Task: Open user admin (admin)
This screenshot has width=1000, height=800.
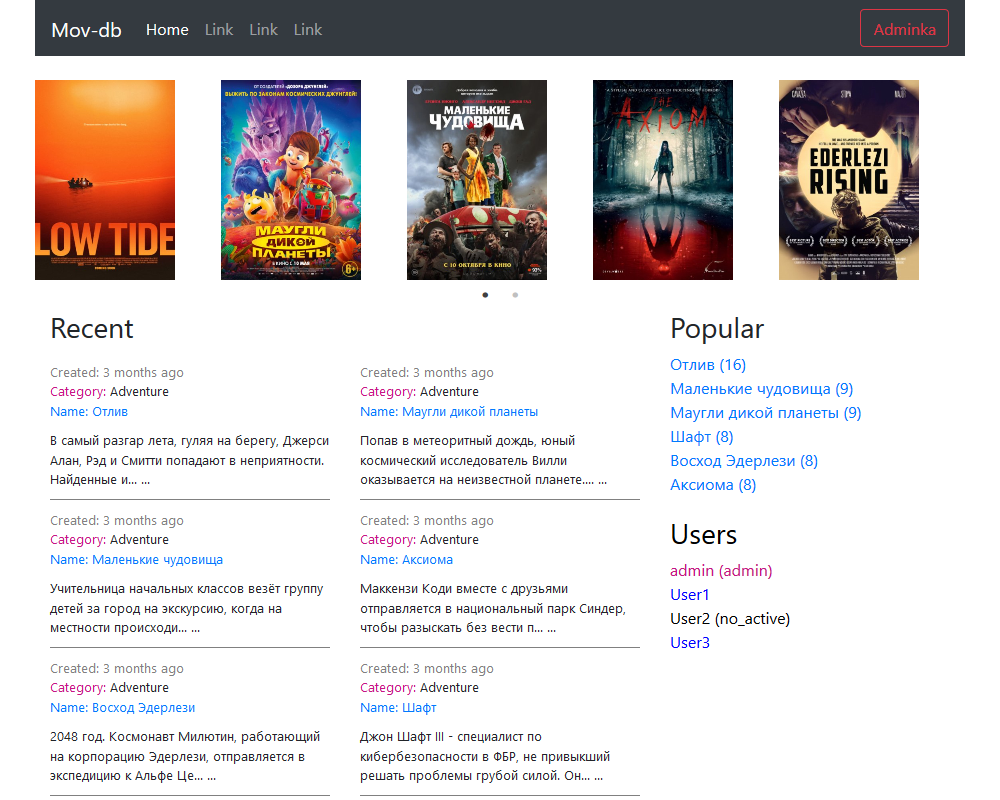Action: [x=721, y=571]
